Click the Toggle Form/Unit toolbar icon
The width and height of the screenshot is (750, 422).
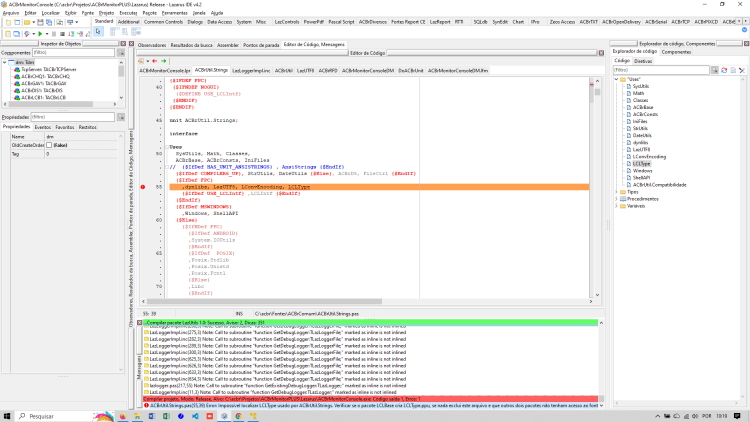coord(59,22)
